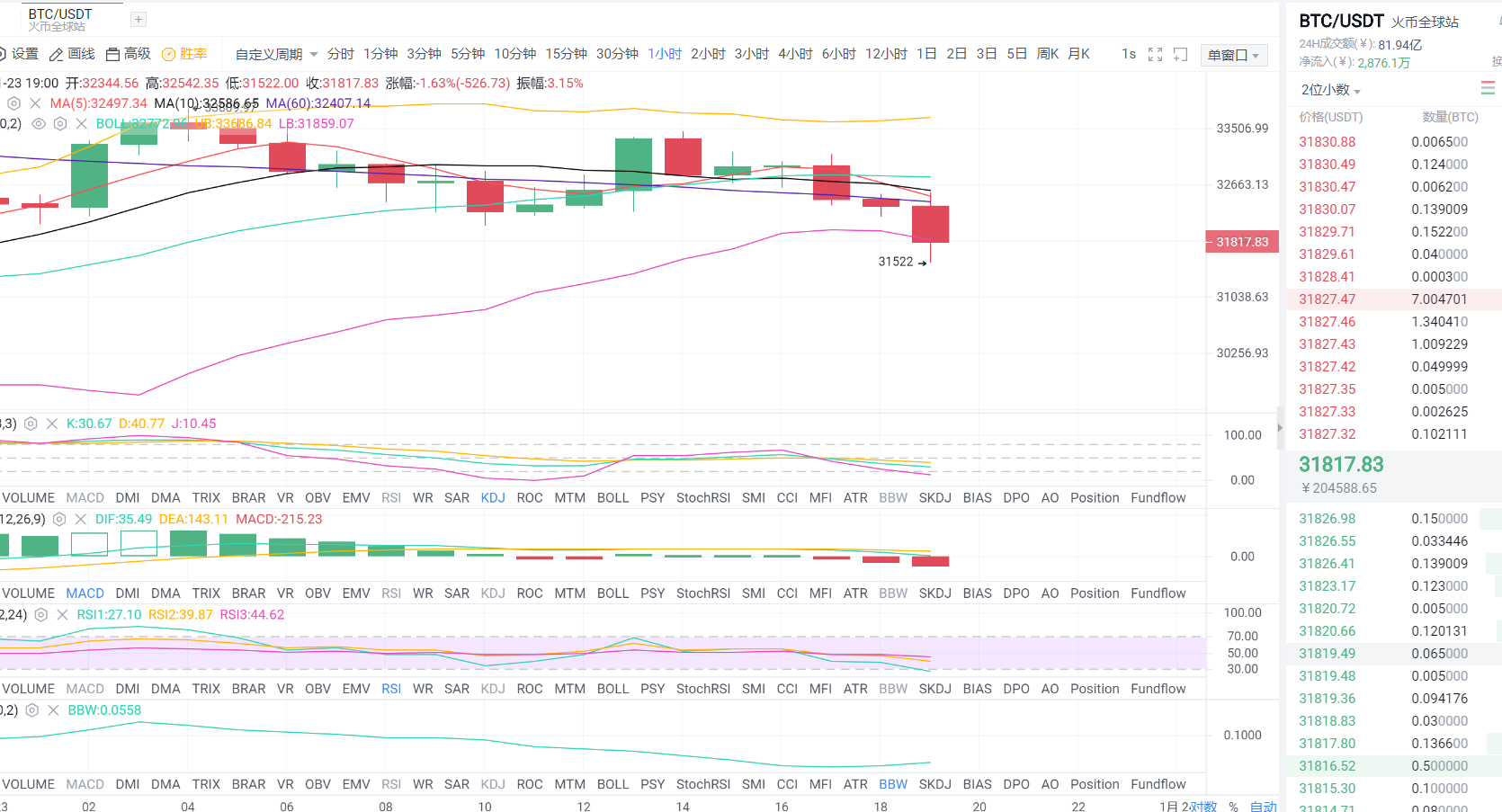Viewport: 1502px width, 812px height.
Task: Open the 单窗口 window layout dropdown
Action: pyautogui.click(x=1234, y=55)
